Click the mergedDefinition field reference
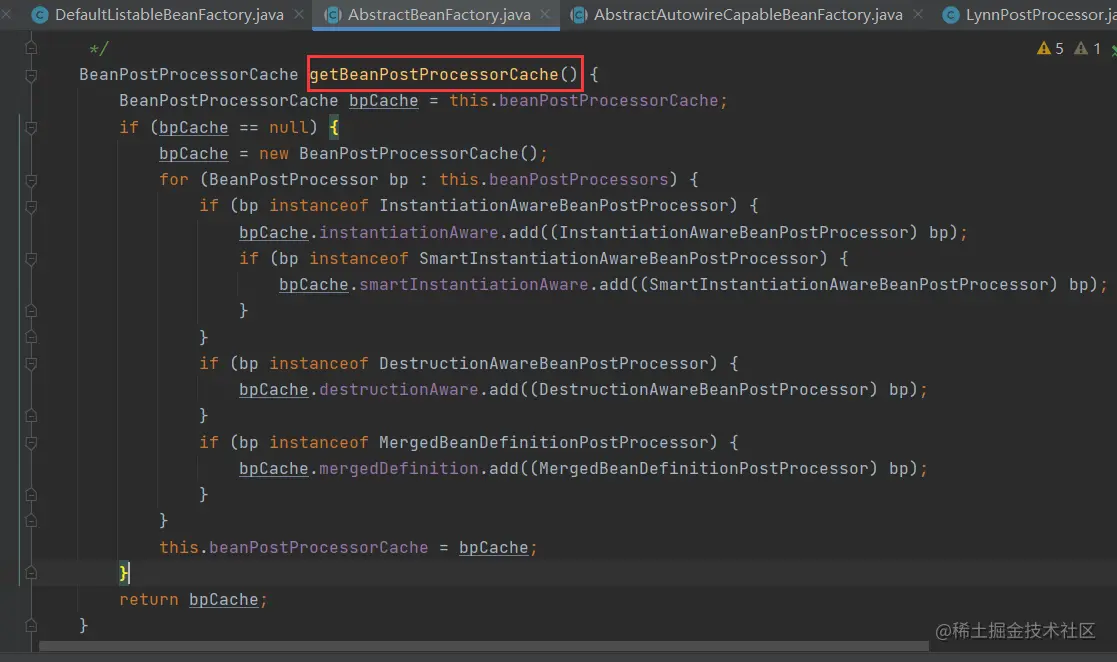Image resolution: width=1117 pixels, height=662 pixels. coord(398,468)
